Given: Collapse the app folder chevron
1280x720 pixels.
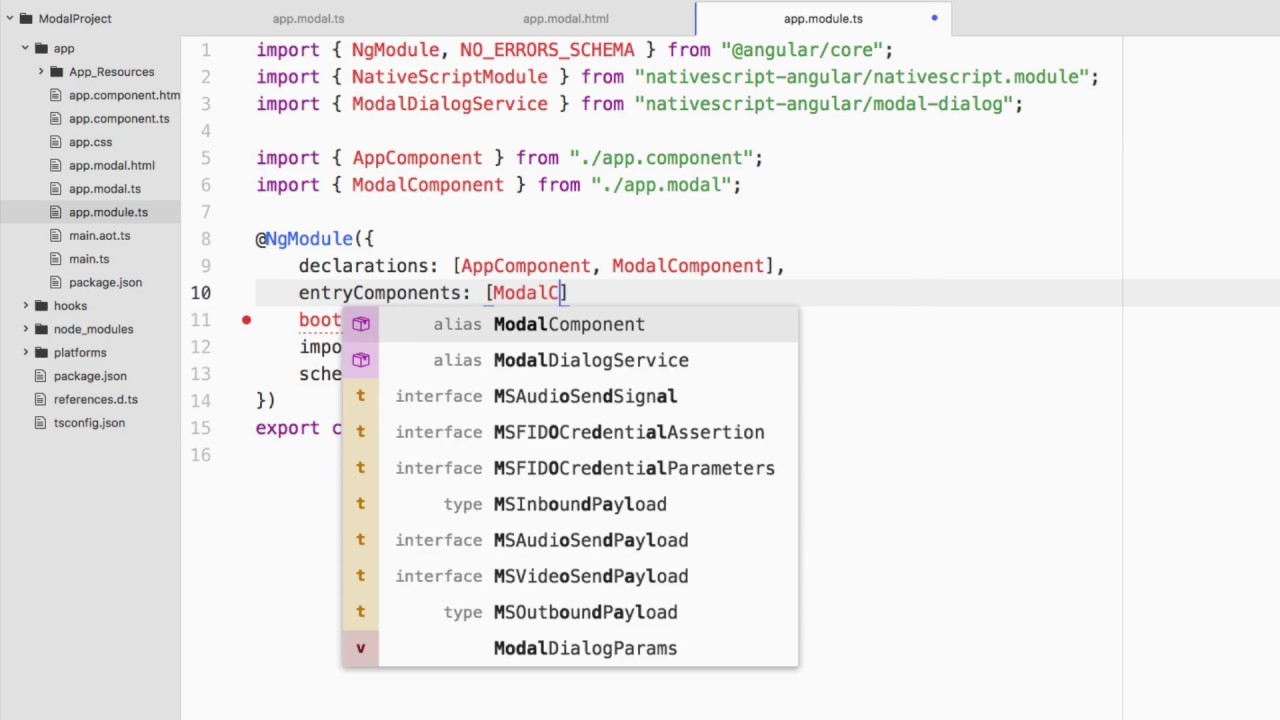Looking at the screenshot, I should (x=25, y=48).
